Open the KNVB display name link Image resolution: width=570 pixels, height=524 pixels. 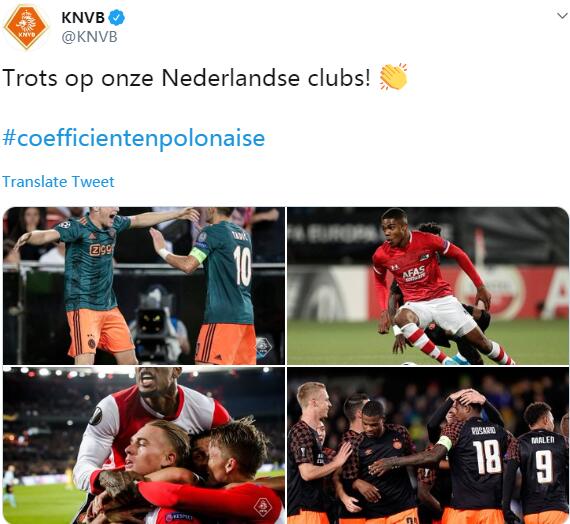coord(83,17)
